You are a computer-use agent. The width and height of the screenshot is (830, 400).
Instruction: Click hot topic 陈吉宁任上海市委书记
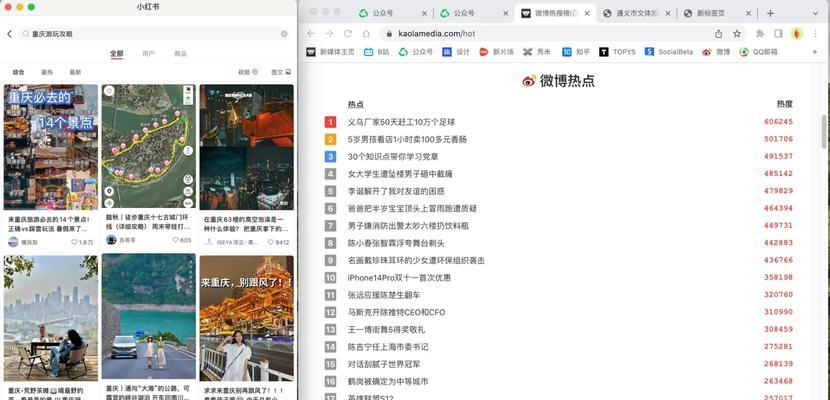pos(388,347)
